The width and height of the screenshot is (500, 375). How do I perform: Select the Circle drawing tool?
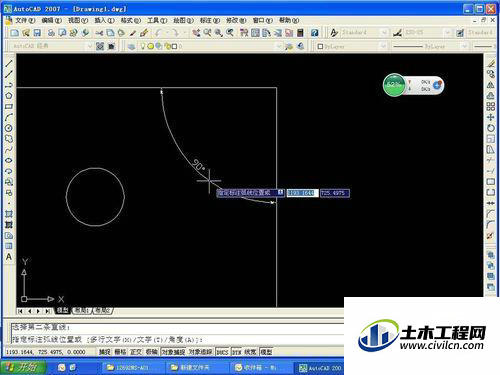point(9,128)
